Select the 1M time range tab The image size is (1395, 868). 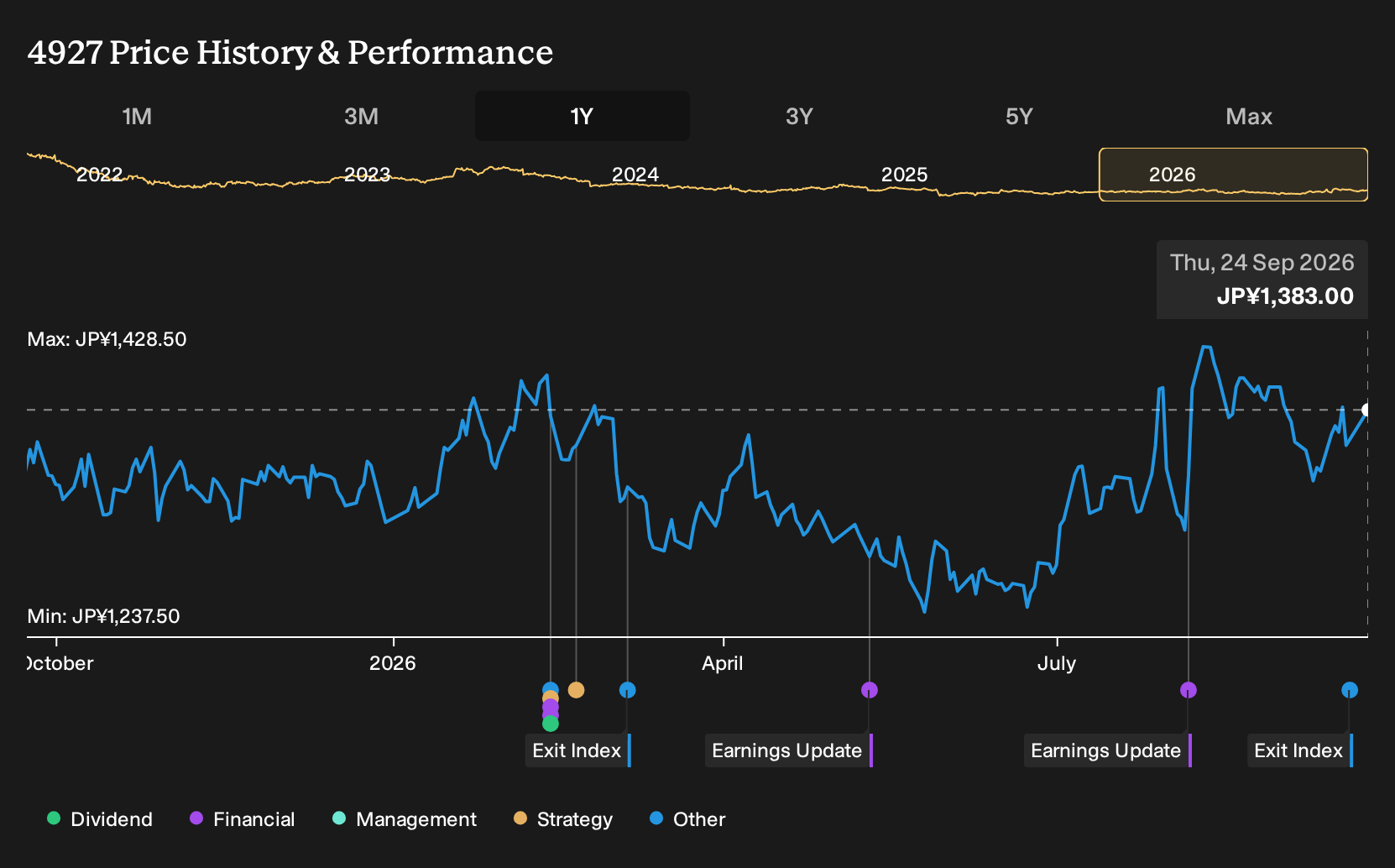(x=137, y=116)
